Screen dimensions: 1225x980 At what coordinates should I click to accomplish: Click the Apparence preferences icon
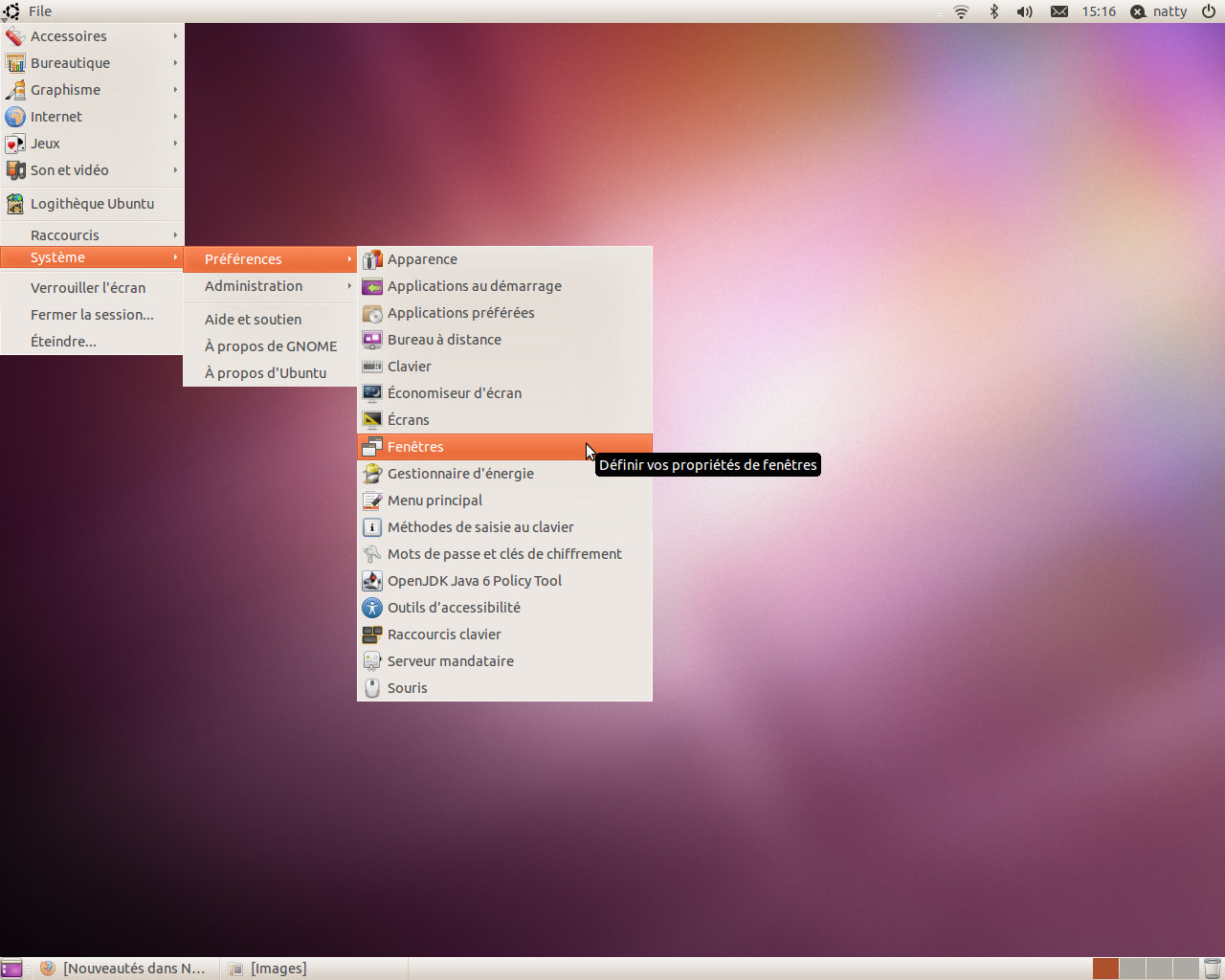tap(372, 259)
